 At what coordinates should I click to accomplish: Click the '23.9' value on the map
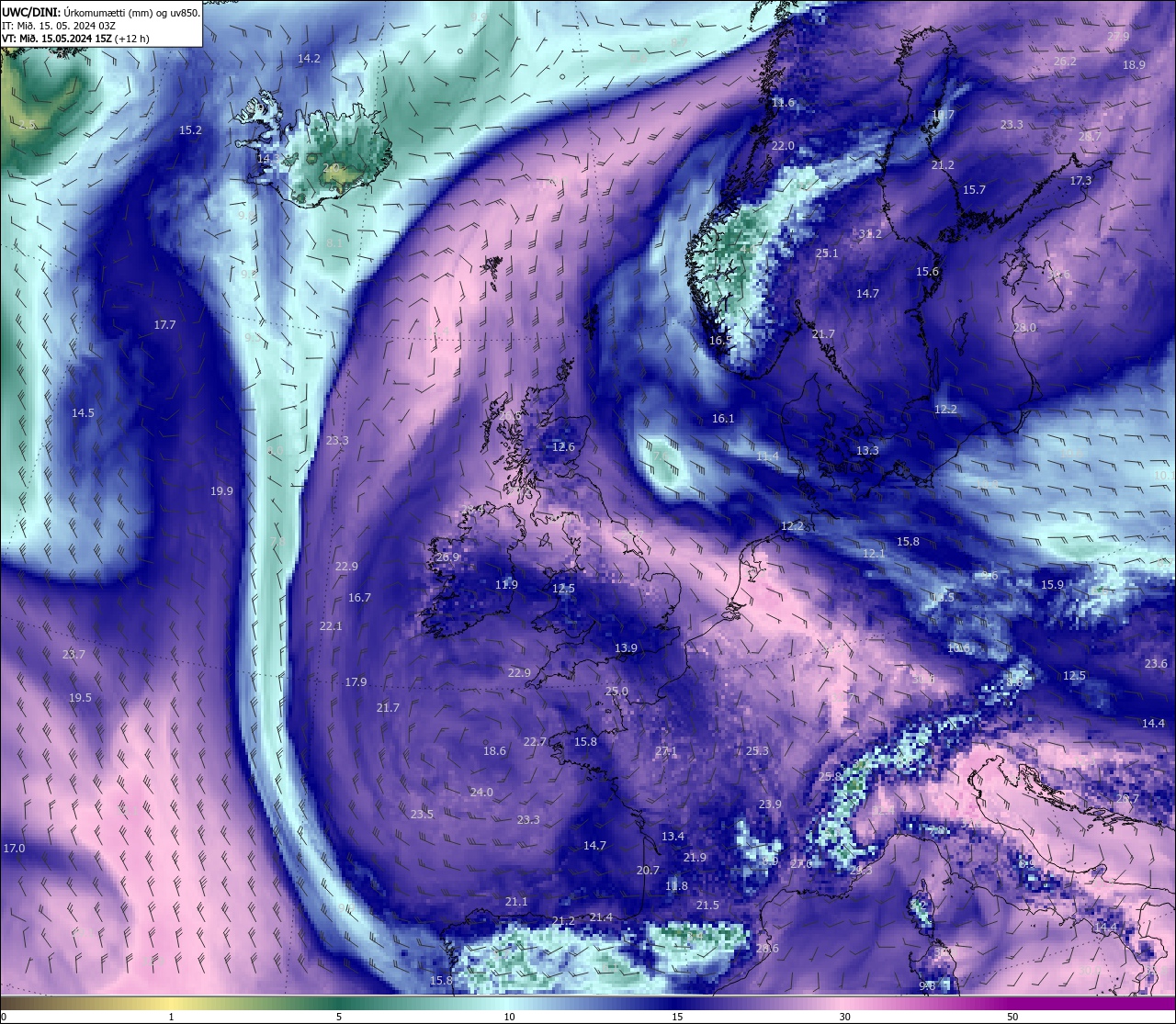pyautogui.click(x=770, y=805)
